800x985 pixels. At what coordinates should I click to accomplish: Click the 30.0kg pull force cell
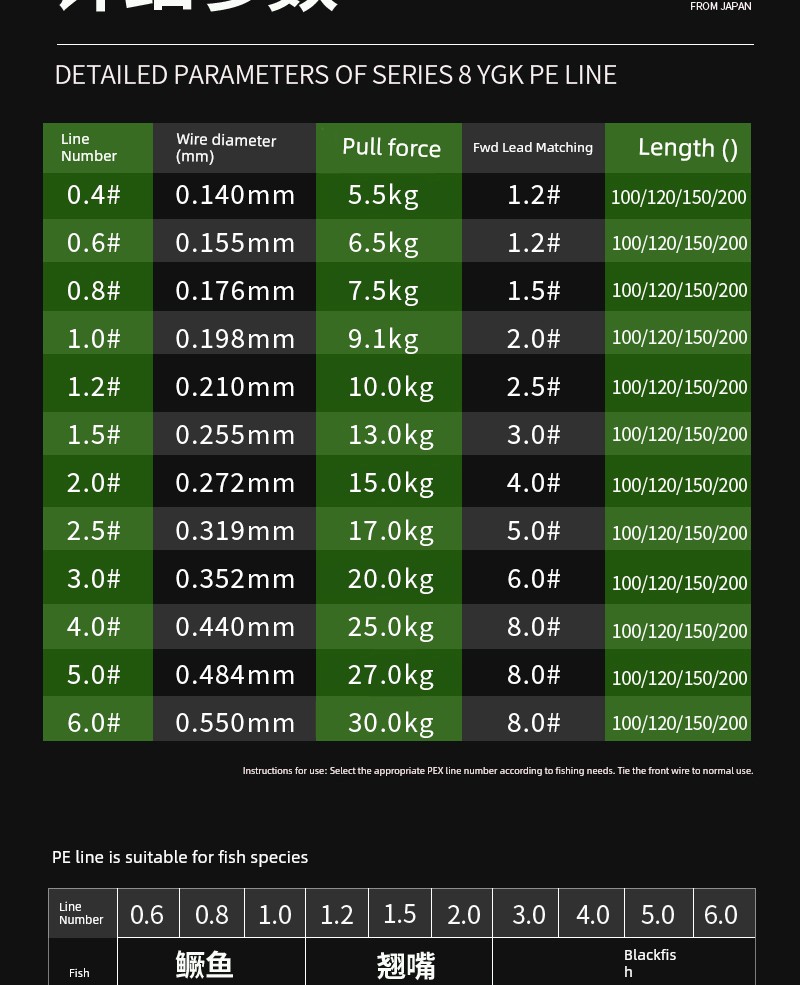[x=390, y=723]
